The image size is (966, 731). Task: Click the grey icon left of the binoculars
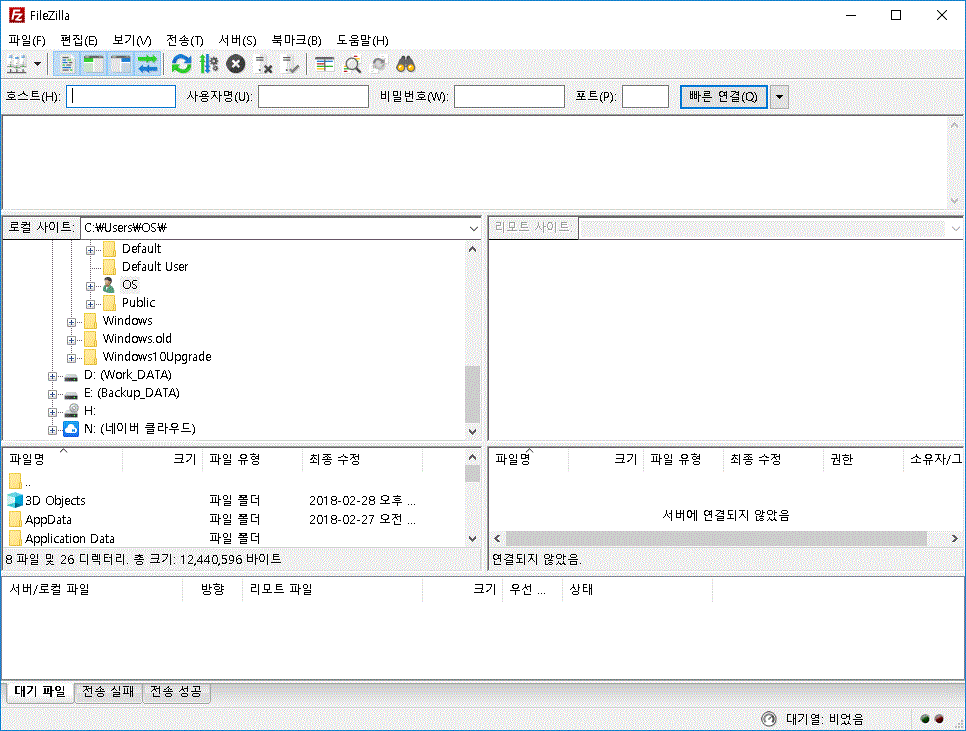click(x=379, y=64)
